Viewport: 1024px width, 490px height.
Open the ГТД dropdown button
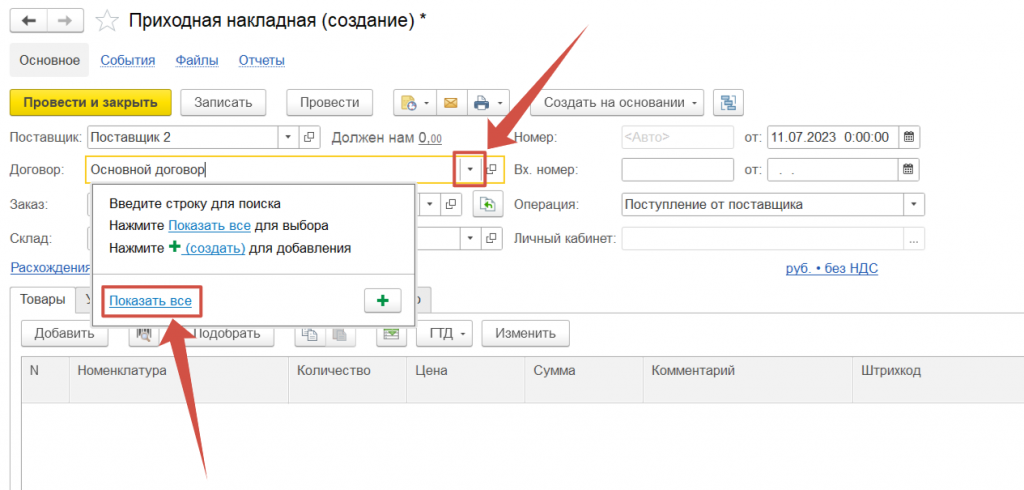pos(443,333)
